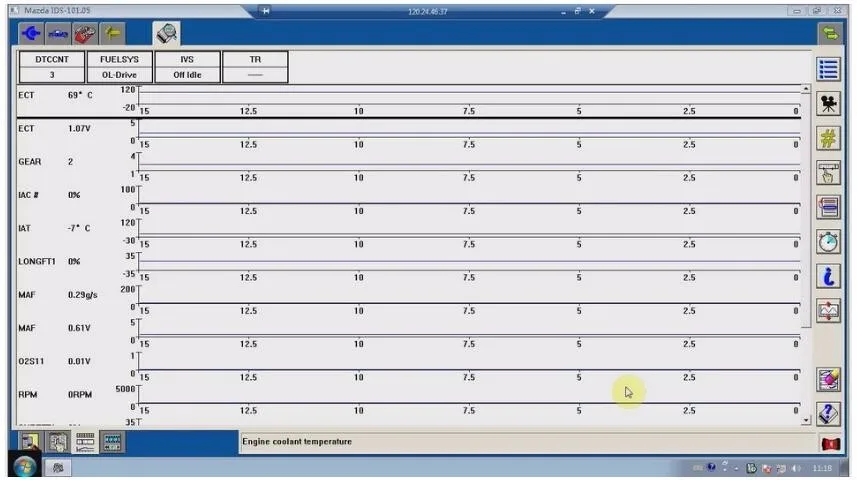
Task: Select the yellow arrow tab
Action: click(112, 34)
